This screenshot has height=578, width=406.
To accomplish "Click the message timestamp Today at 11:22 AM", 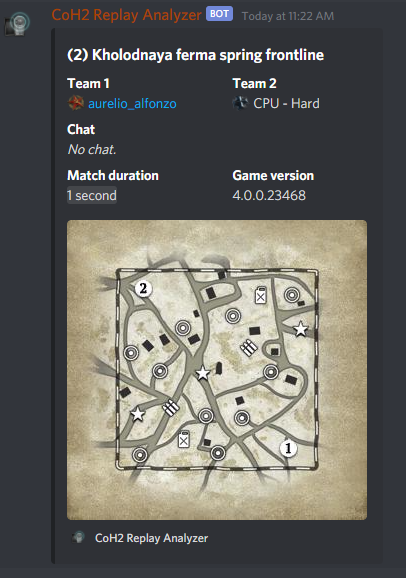I will tap(288, 16).
